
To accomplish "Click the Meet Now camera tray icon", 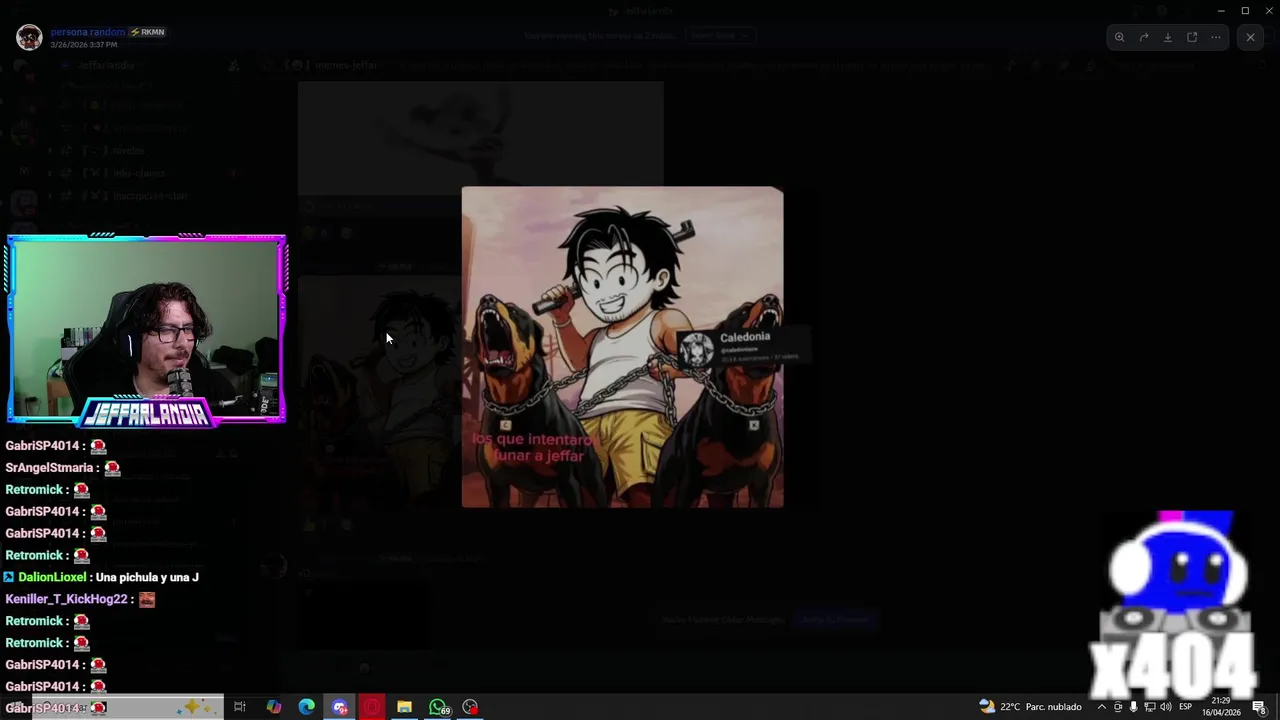I will 1118,707.
